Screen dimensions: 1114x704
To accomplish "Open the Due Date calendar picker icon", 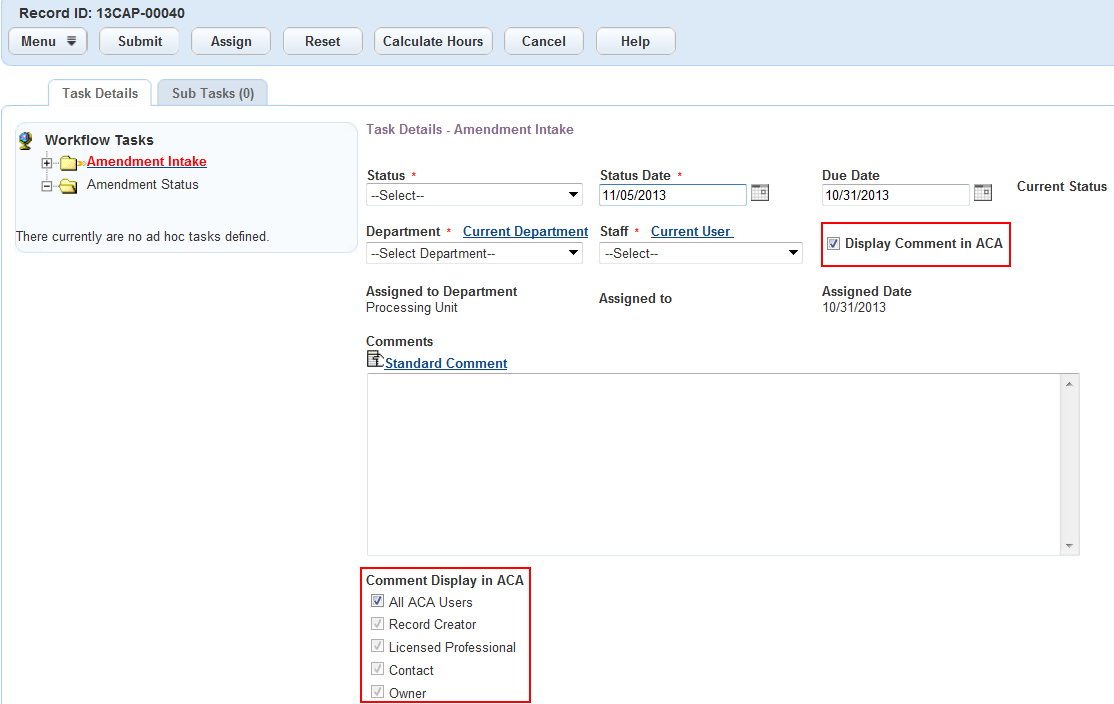I will pyautogui.click(x=983, y=193).
